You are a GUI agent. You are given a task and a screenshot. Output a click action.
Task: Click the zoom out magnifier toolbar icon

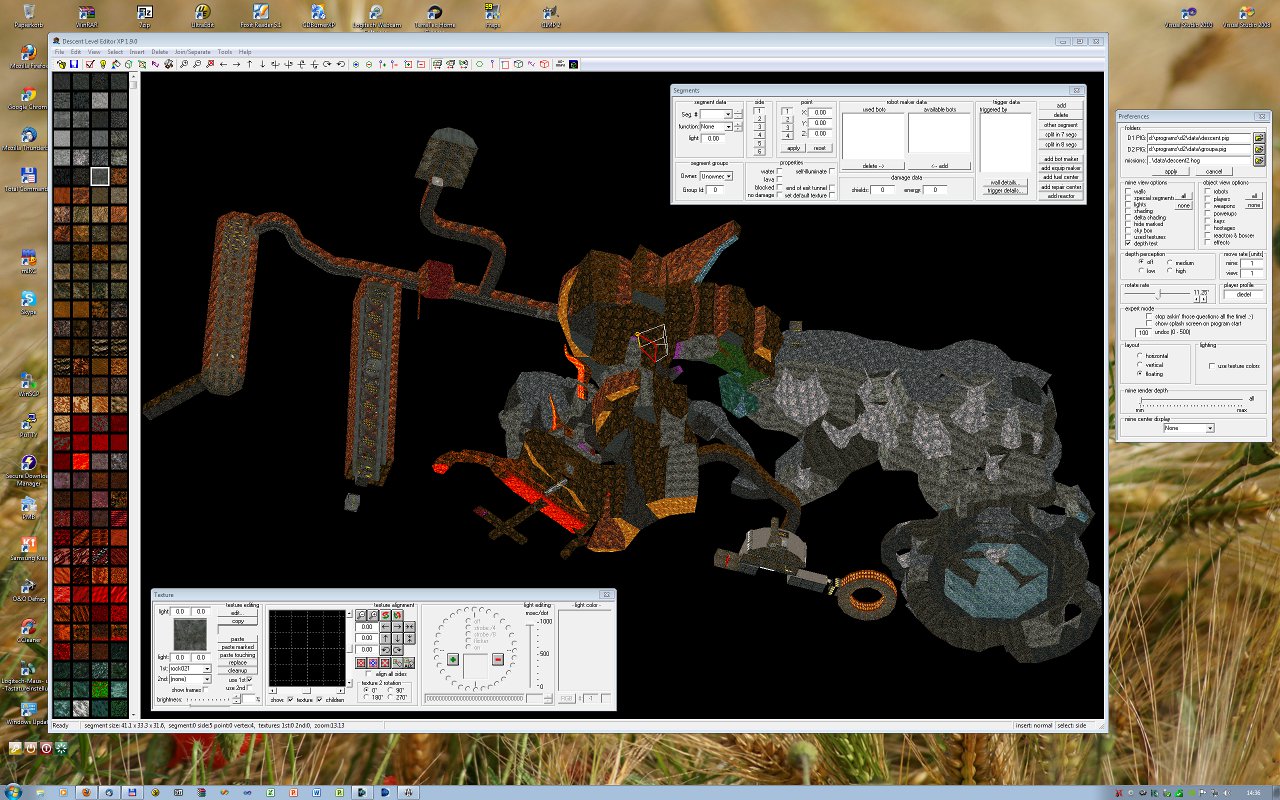click(197, 64)
